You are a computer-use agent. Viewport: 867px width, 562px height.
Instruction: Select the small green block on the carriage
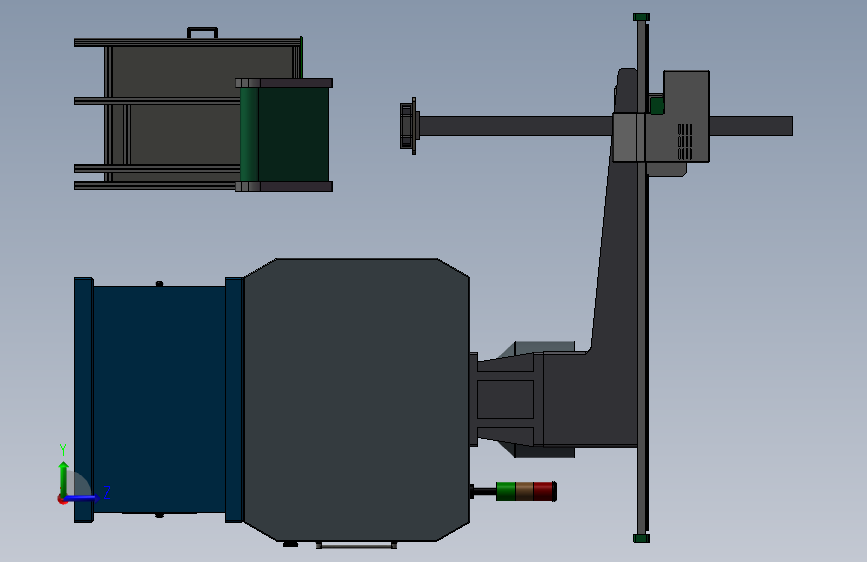pos(657,106)
